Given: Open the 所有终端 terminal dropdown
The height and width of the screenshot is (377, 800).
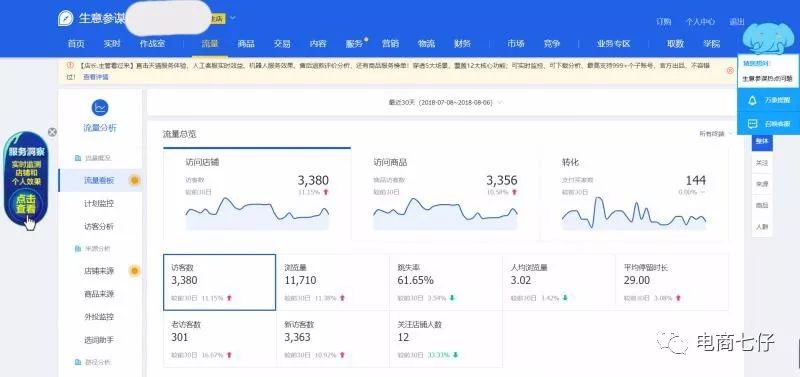Looking at the screenshot, I should (716, 134).
